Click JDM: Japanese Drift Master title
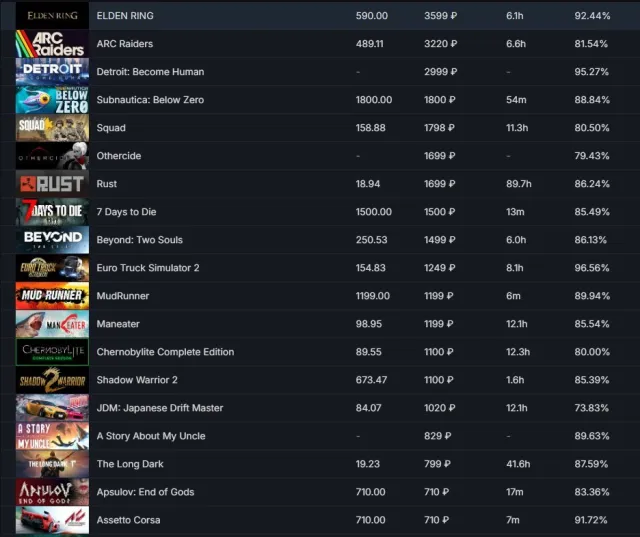 pyautogui.click(x=160, y=408)
